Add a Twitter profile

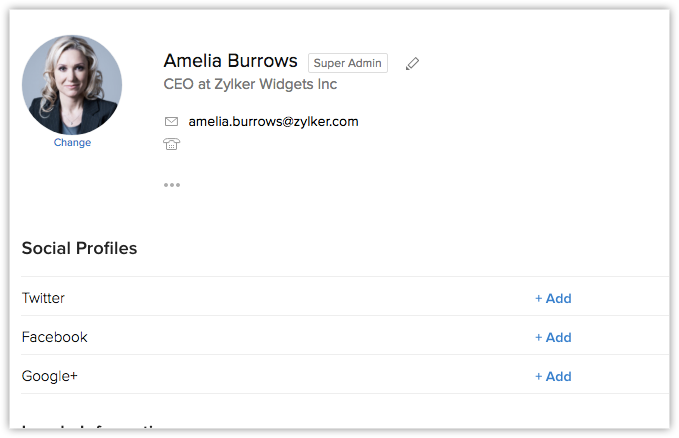pos(553,298)
